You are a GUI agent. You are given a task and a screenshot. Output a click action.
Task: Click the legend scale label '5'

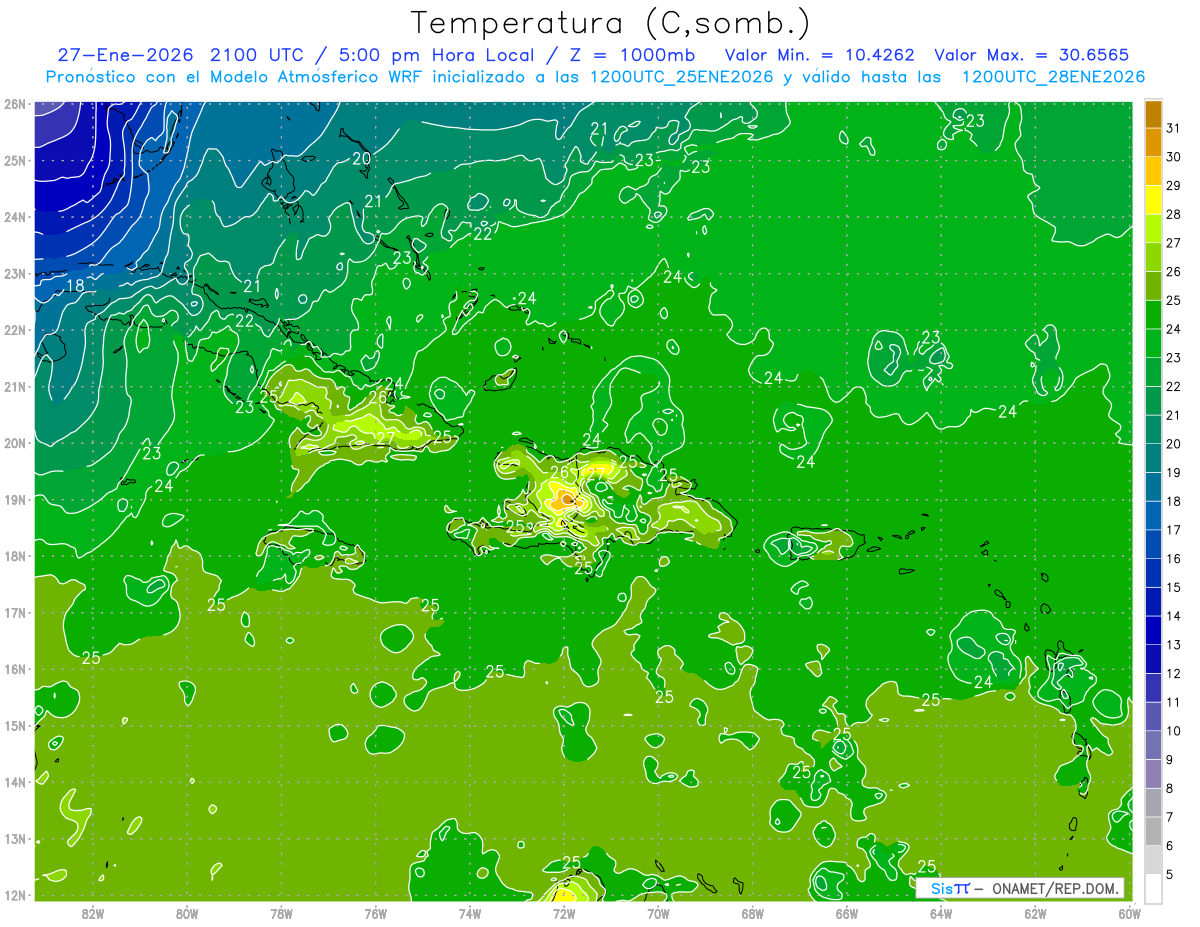coord(1170,874)
